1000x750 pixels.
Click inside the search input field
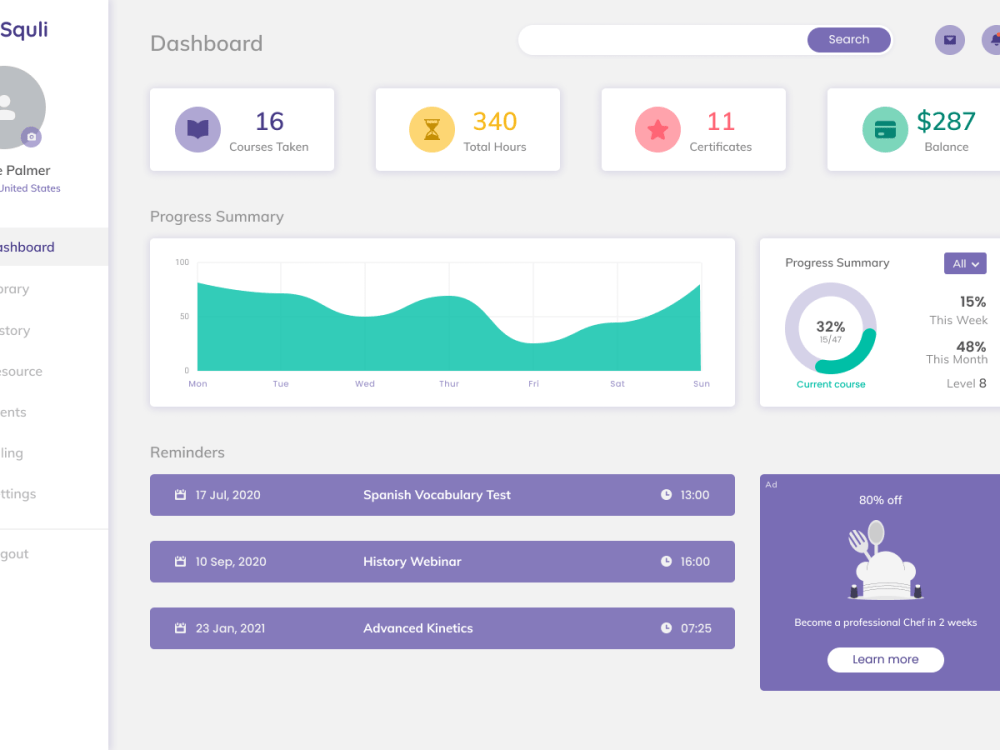coord(663,40)
